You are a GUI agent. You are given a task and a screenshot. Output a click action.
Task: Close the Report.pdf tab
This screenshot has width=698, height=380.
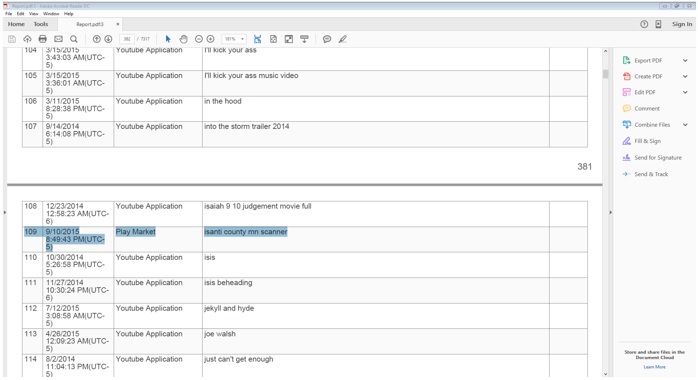(x=118, y=24)
